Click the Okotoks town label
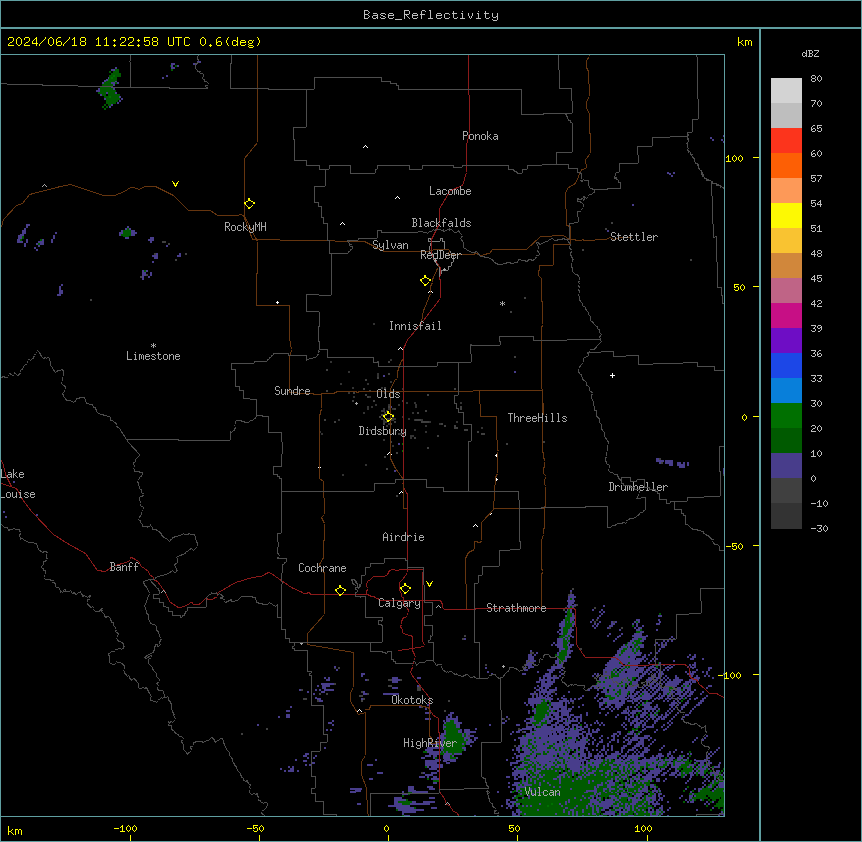This screenshot has height=842, width=862. (x=412, y=700)
